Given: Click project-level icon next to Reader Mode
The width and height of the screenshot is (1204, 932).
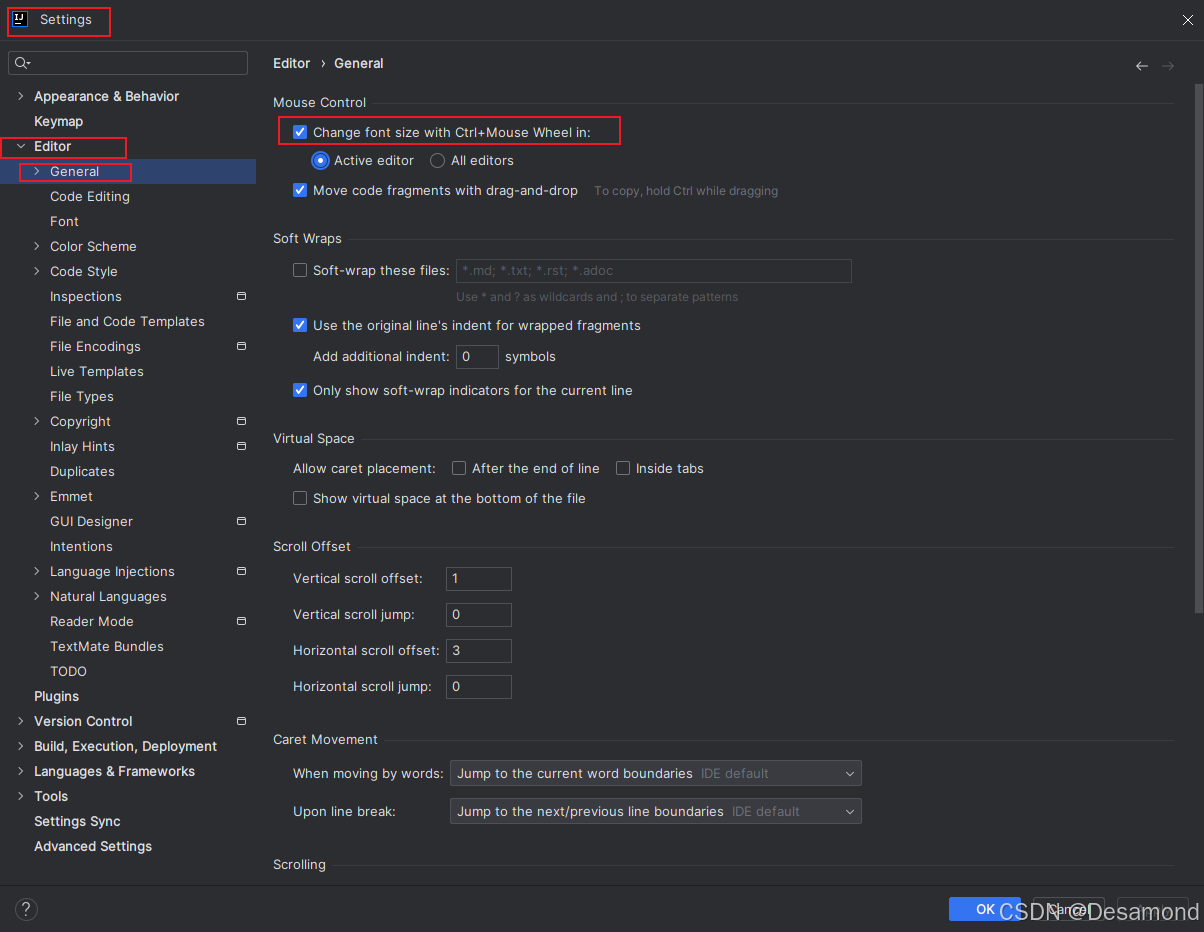Looking at the screenshot, I should (x=241, y=621).
